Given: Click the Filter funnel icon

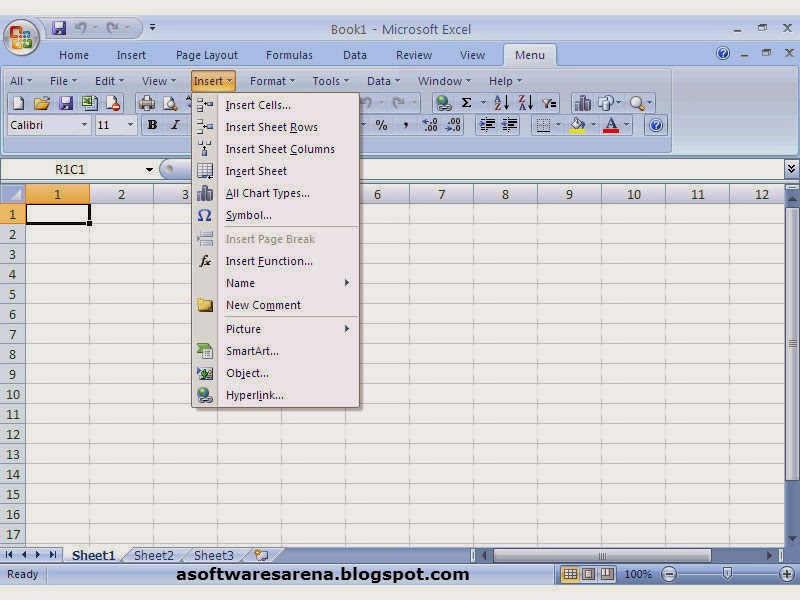Looking at the screenshot, I should 548,103.
